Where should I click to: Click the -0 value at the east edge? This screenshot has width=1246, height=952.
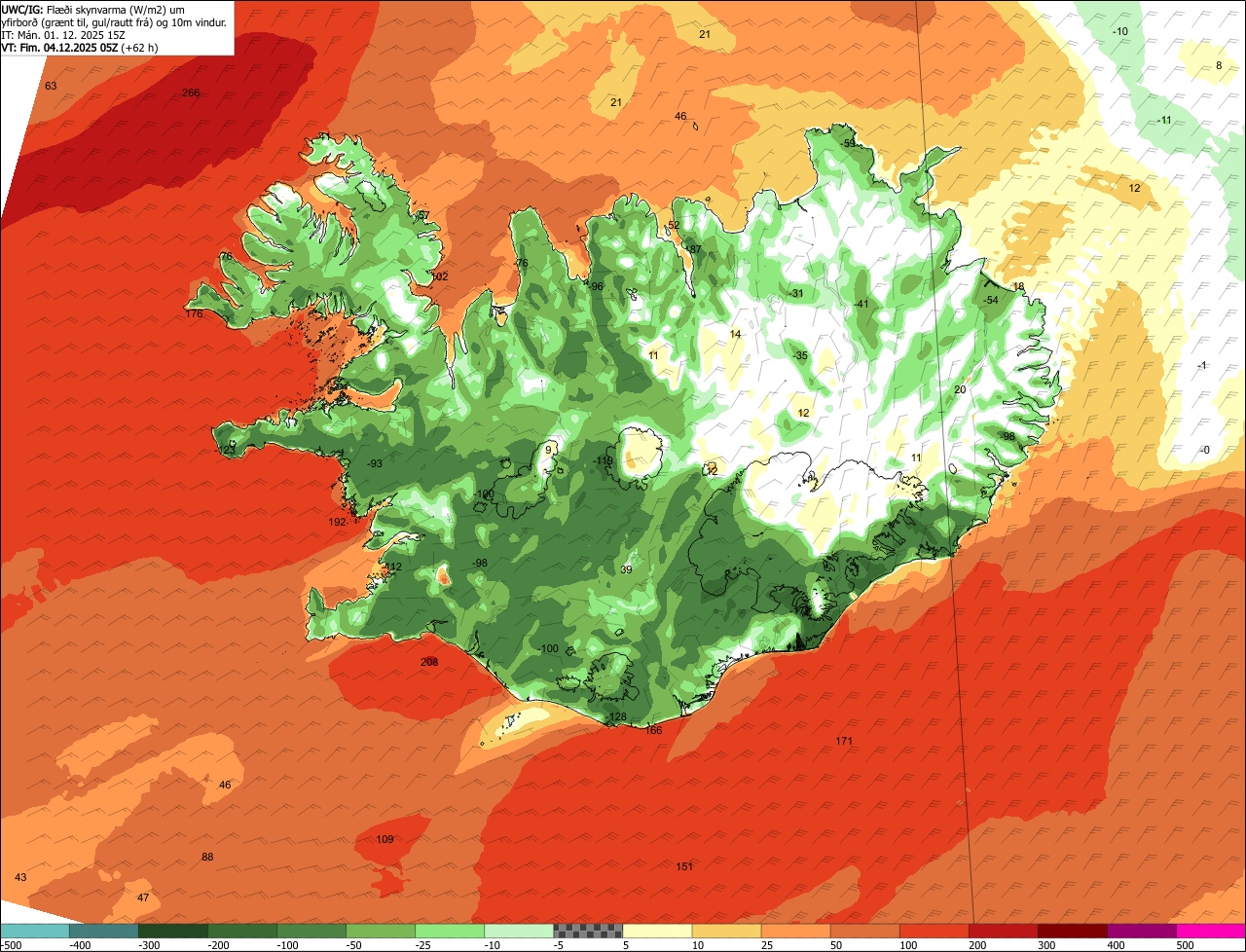(x=1204, y=450)
